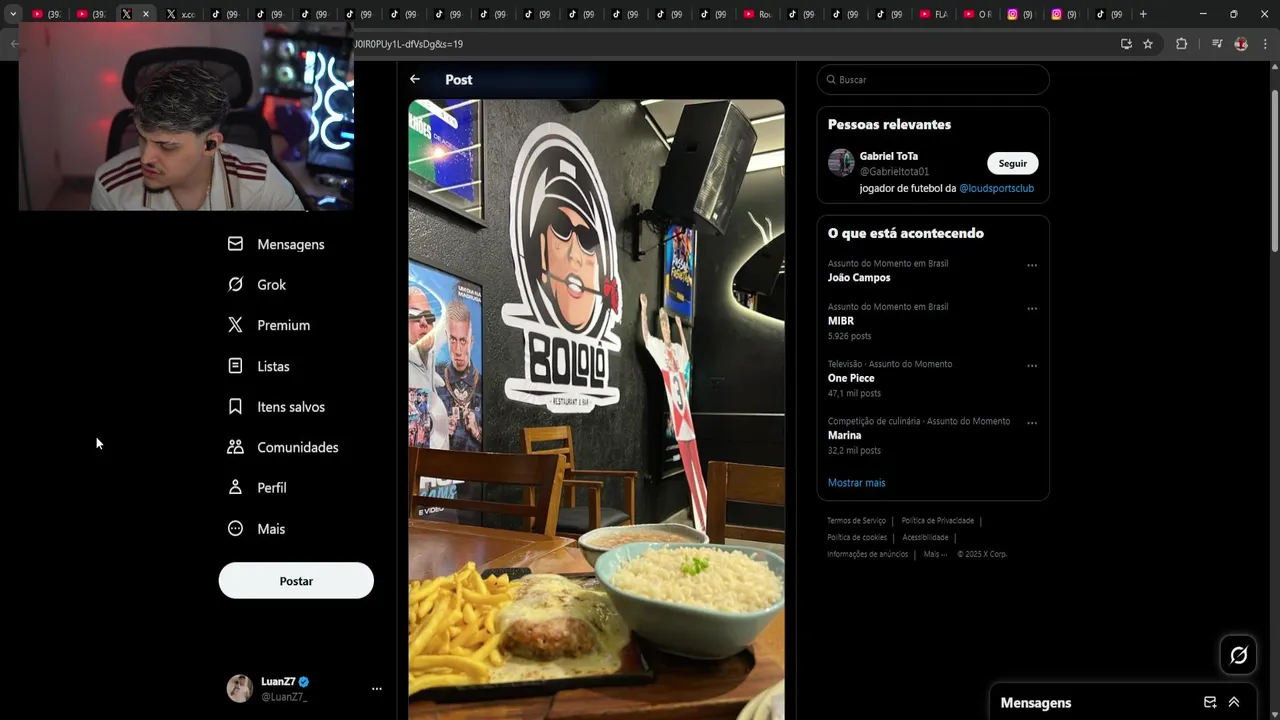This screenshot has width=1280, height=720.
Task: Bookmark this page with the star icon
Action: pos(1148,44)
